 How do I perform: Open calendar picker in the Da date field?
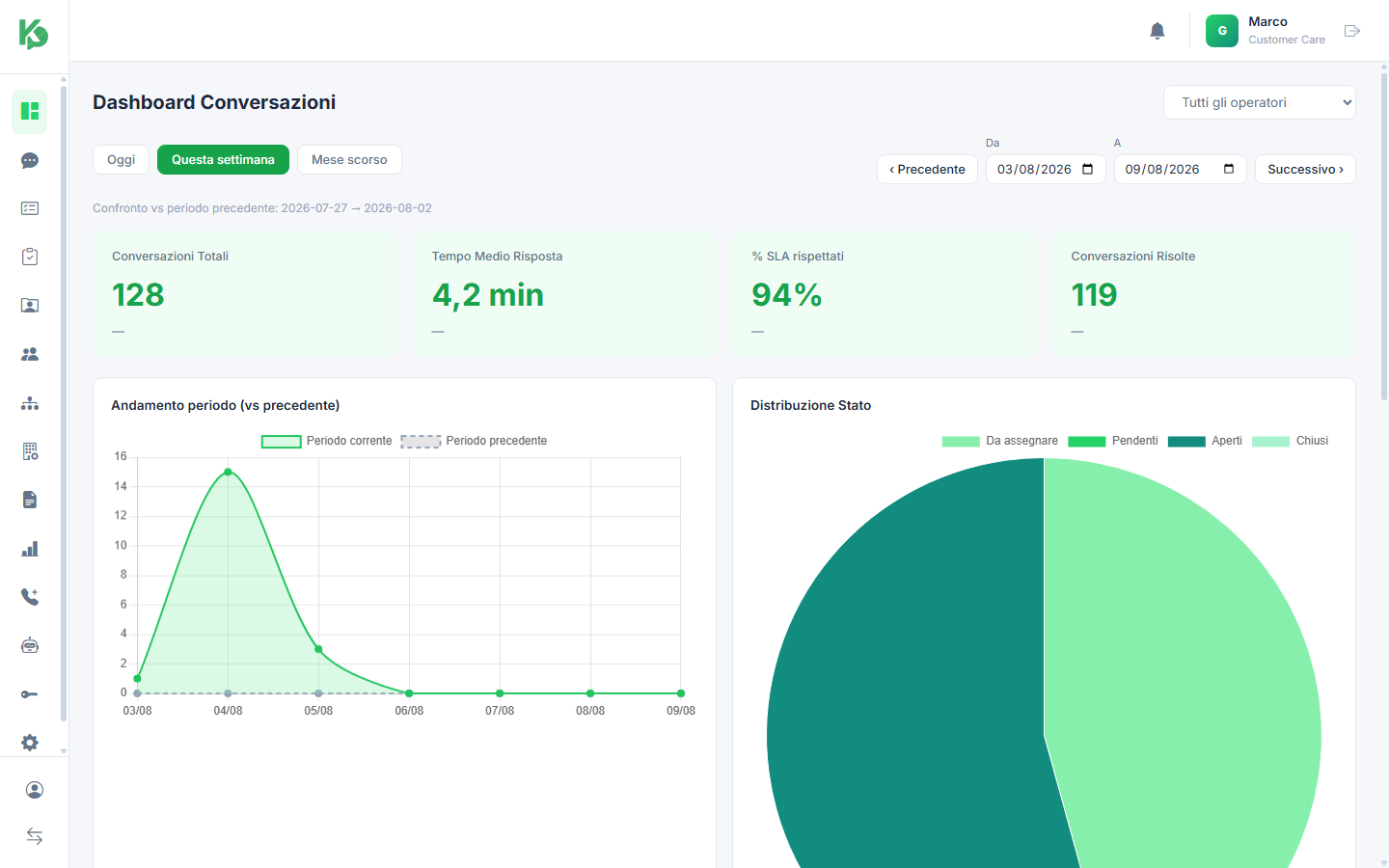click(x=1088, y=169)
